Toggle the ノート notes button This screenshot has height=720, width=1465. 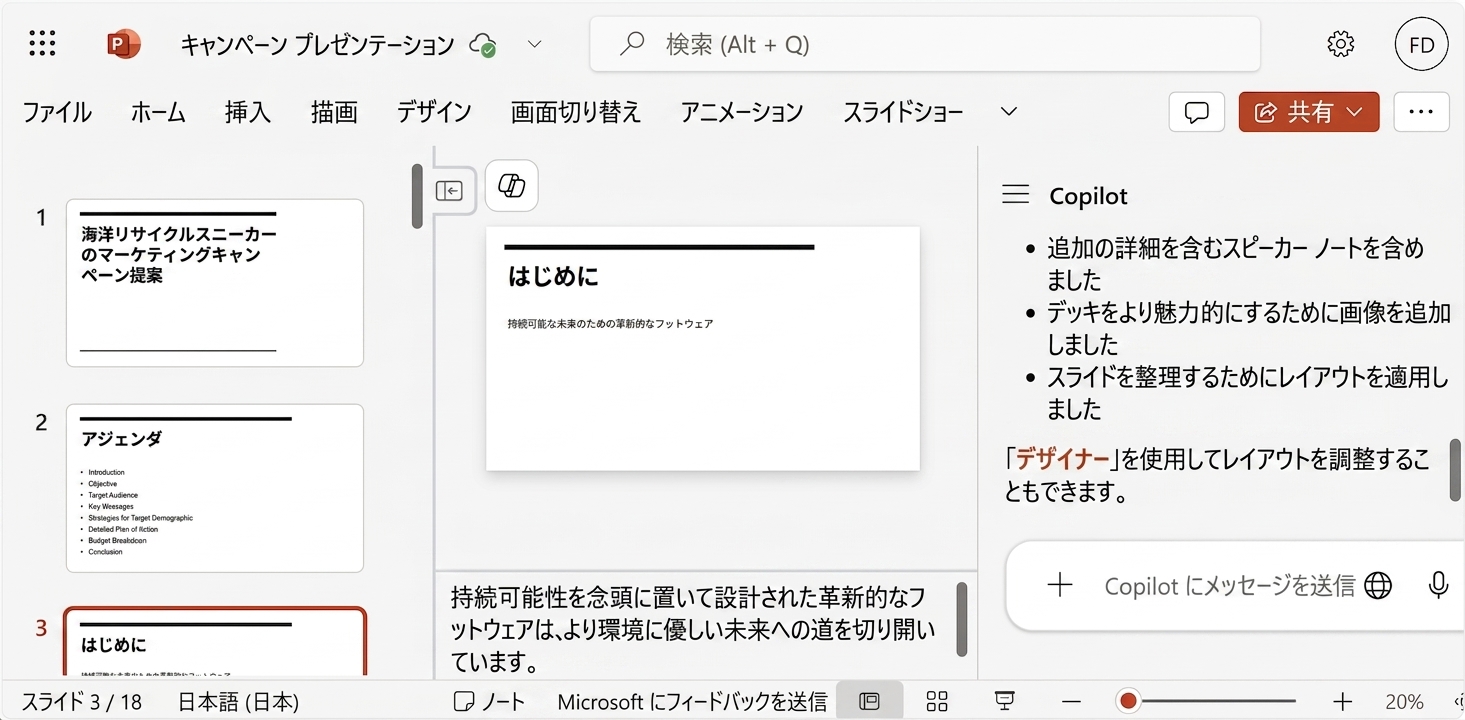[489, 701]
